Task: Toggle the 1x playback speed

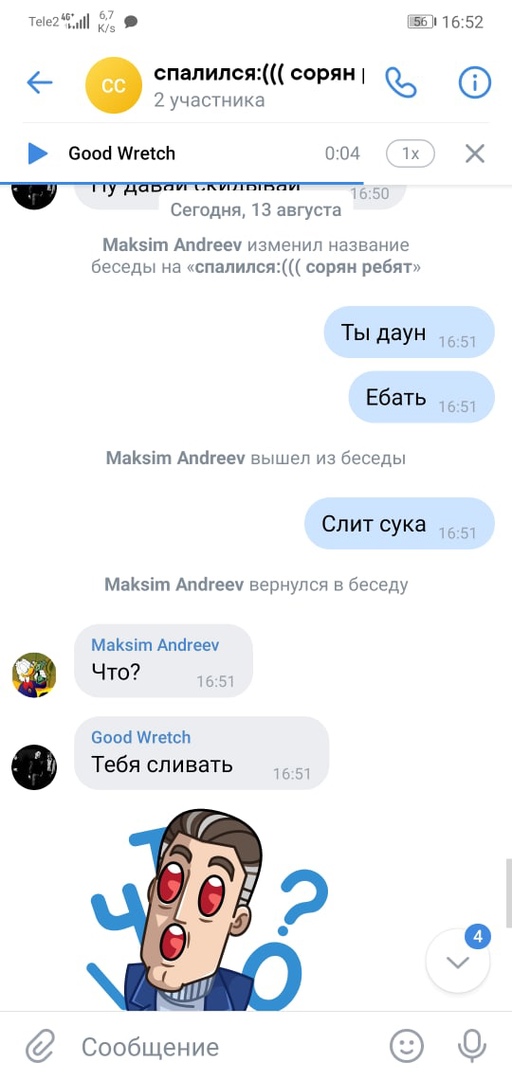Action: pos(410,154)
